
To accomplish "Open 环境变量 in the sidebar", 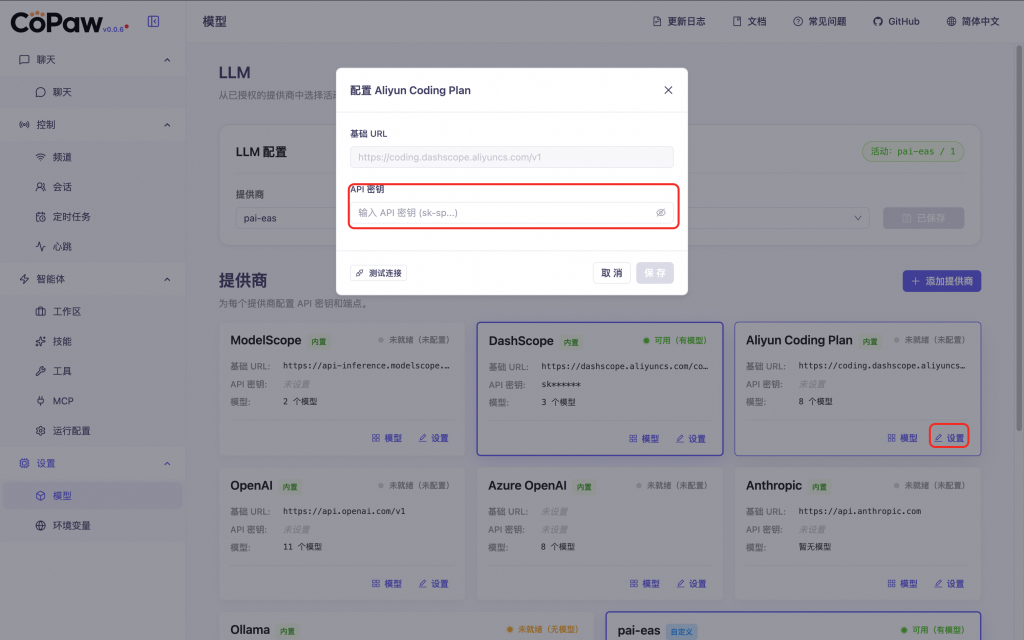I will [x=71, y=525].
